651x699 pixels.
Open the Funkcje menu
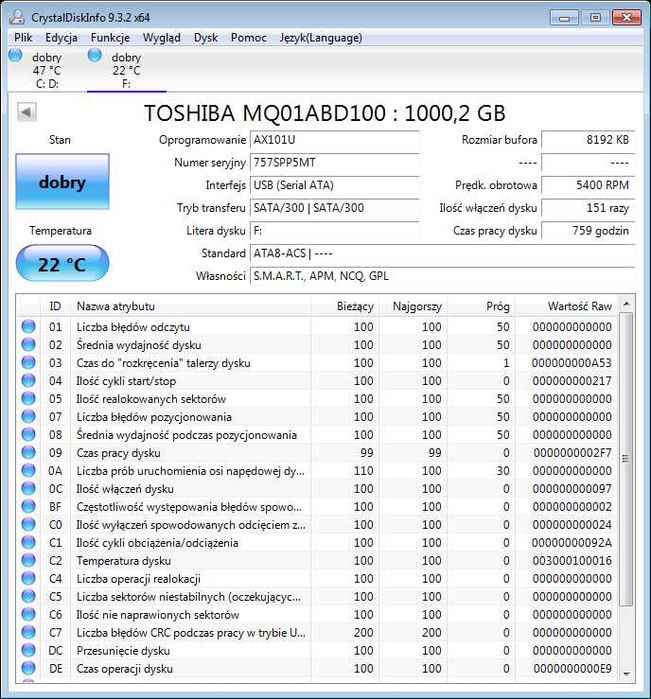(110, 37)
